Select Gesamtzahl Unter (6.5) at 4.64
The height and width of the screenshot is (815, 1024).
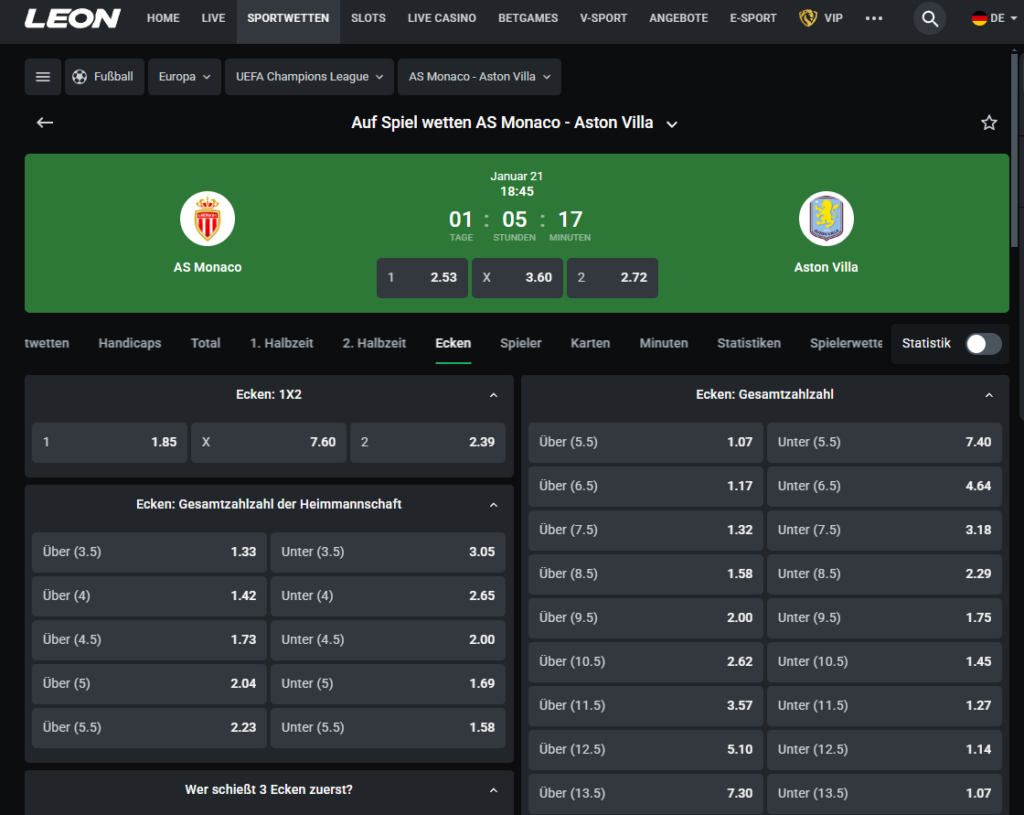(884, 486)
